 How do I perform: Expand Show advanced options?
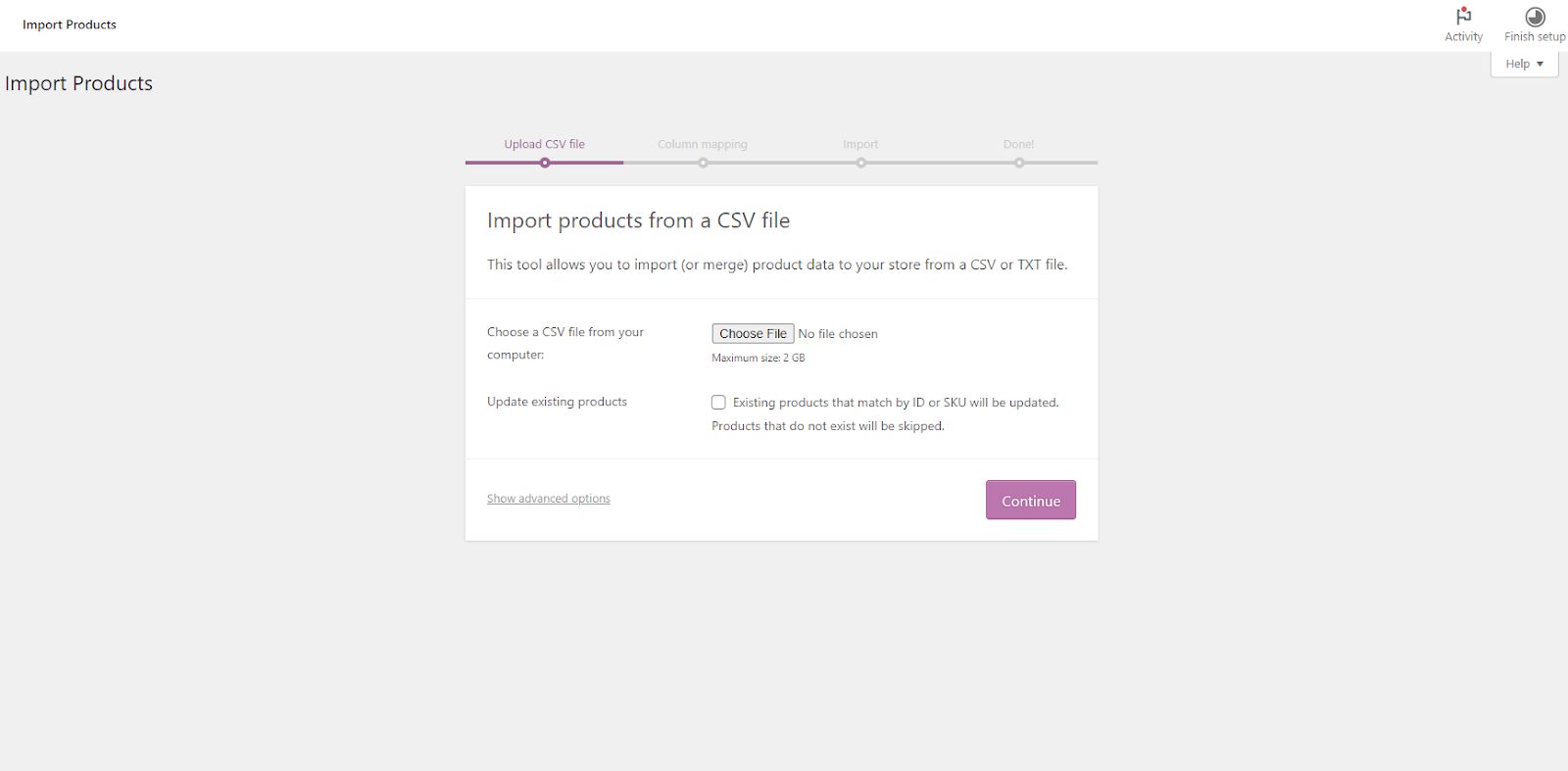[548, 498]
